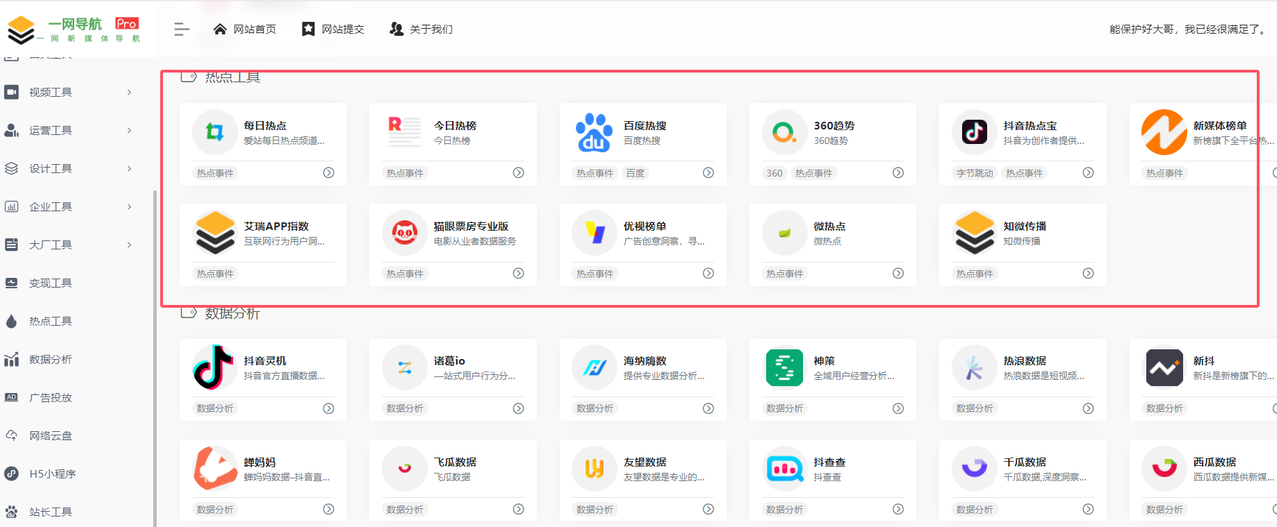Open the 热浪数据 card icon
The width and height of the screenshot is (1277, 527).
point(974,368)
